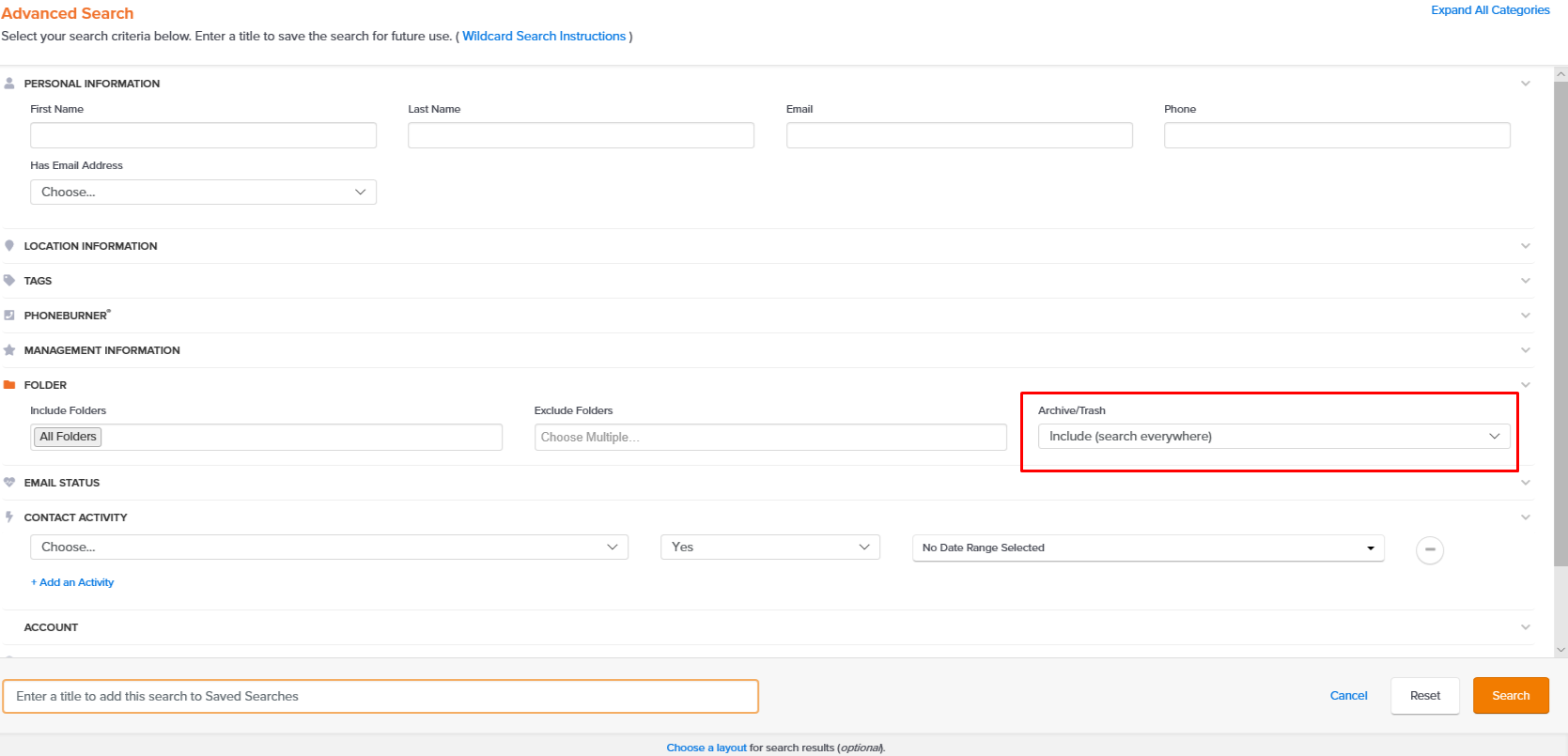Click the Tags label icon
Viewport: 1568px width, 756px height.
9,281
